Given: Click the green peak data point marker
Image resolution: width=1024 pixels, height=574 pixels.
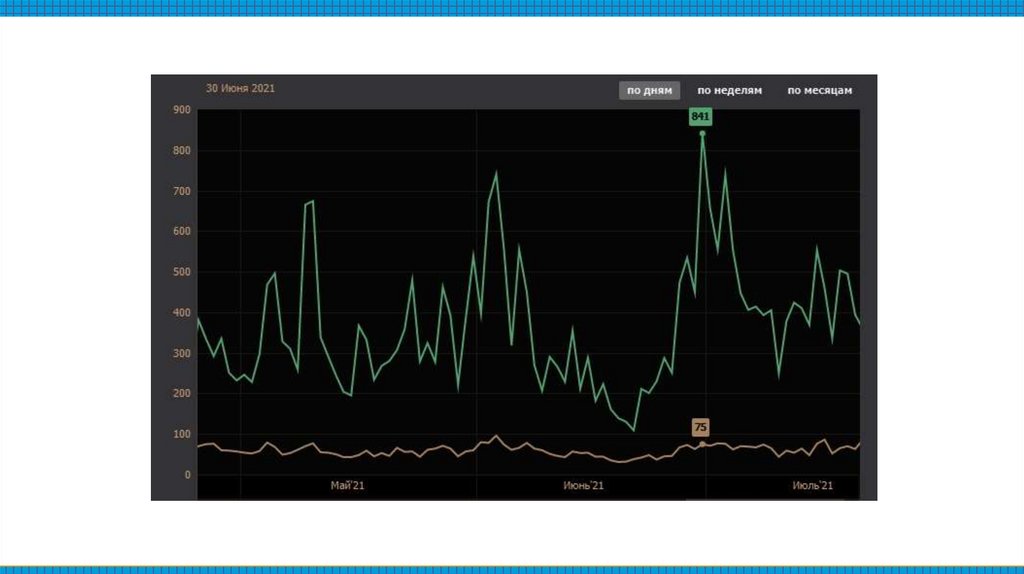Looking at the screenshot, I should pyautogui.click(x=703, y=134).
